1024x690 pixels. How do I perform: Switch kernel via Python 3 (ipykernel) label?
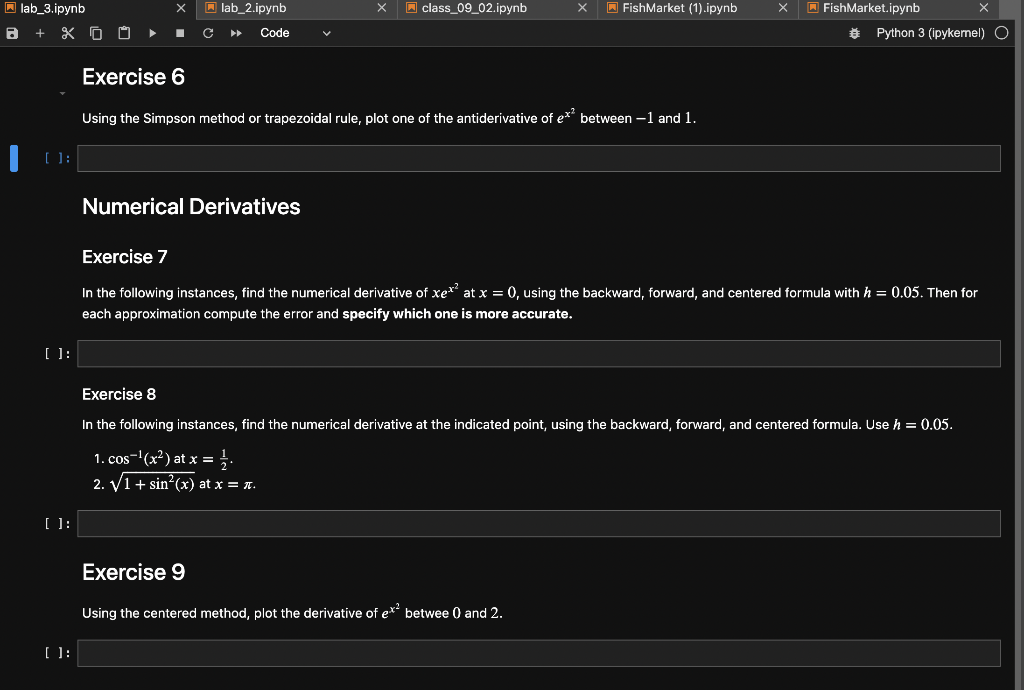click(930, 33)
